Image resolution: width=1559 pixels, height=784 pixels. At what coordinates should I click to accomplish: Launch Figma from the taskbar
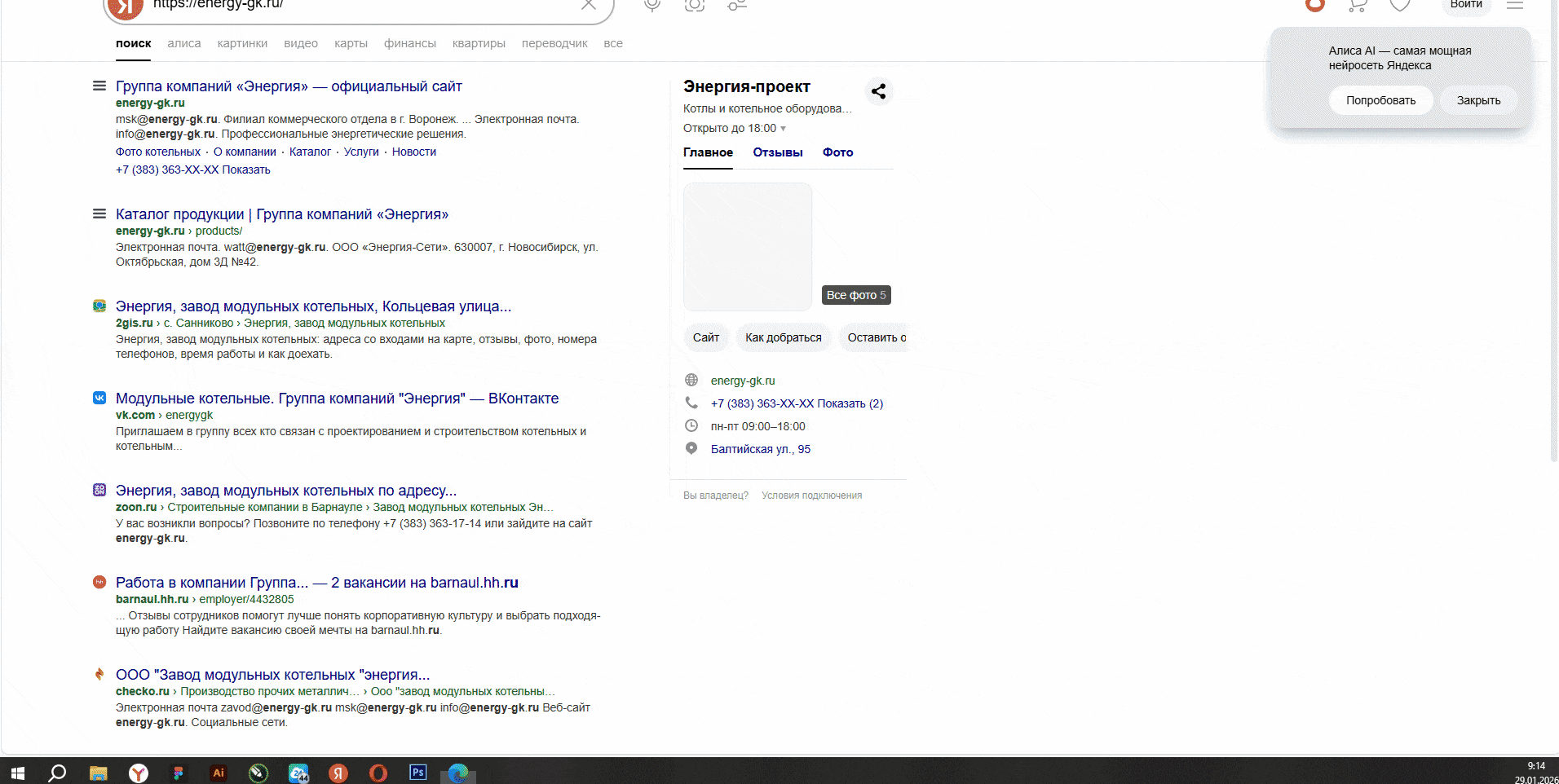pyautogui.click(x=178, y=773)
